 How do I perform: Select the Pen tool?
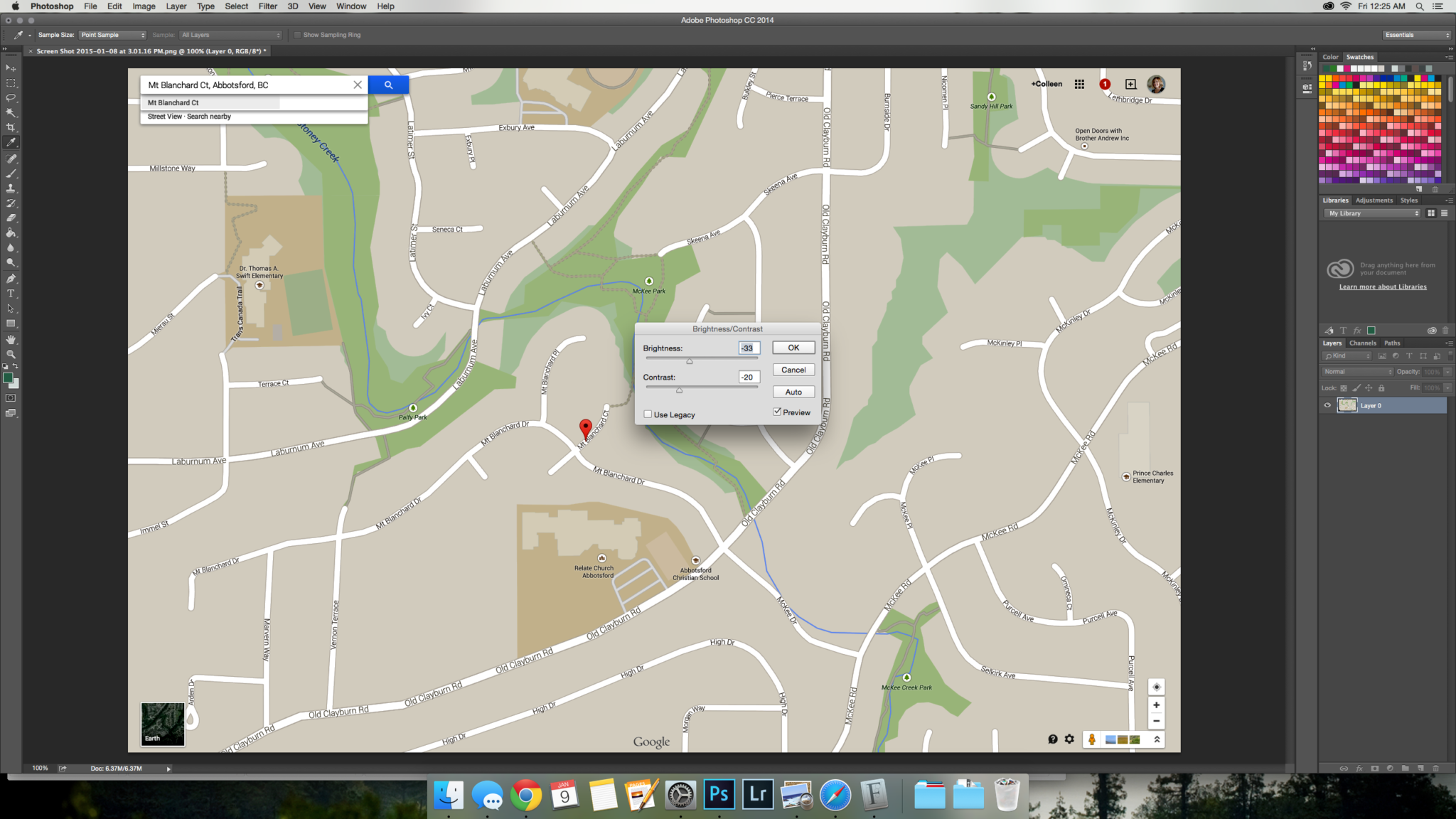(x=11, y=279)
